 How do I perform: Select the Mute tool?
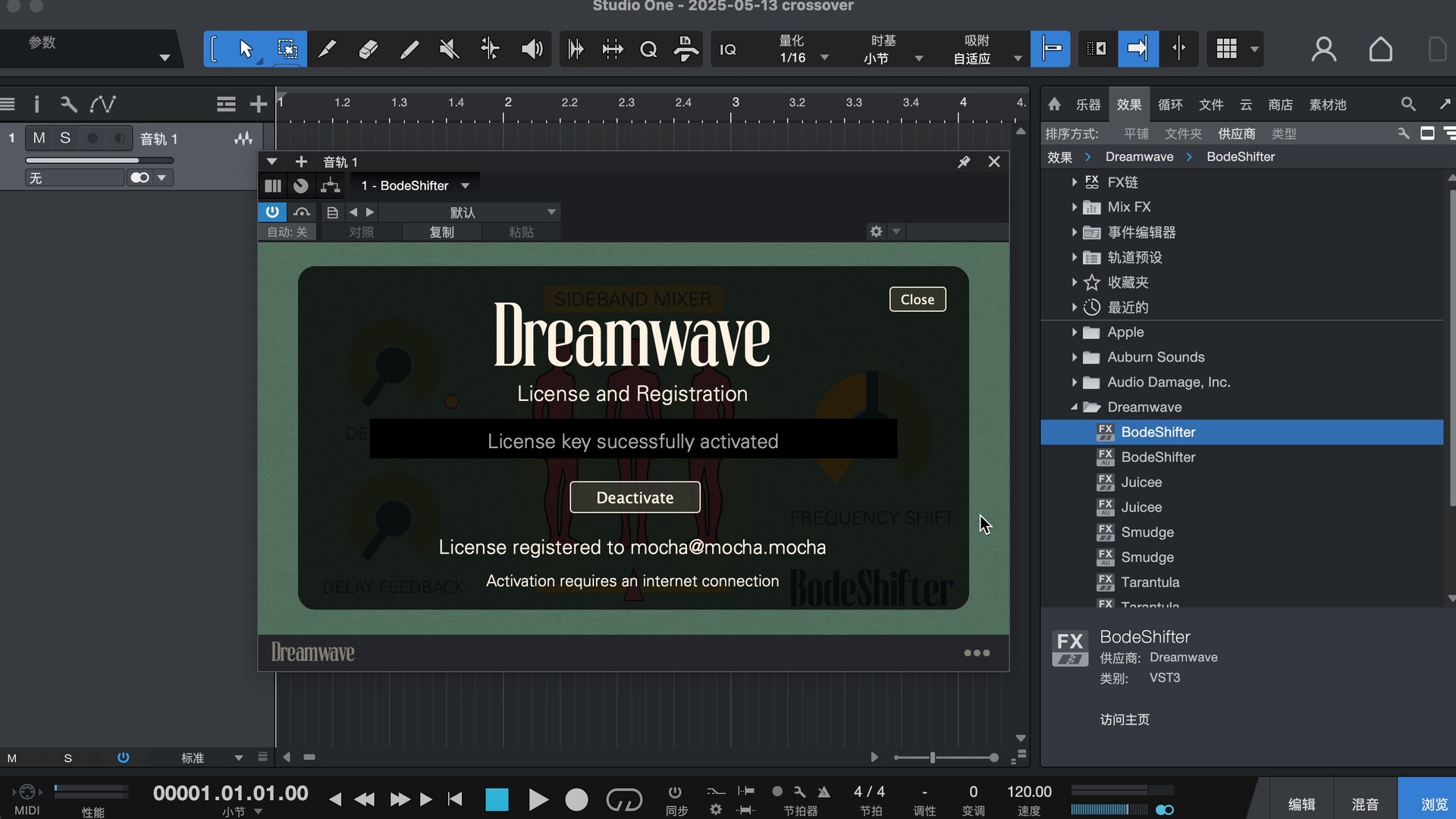click(x=449, y=49)
